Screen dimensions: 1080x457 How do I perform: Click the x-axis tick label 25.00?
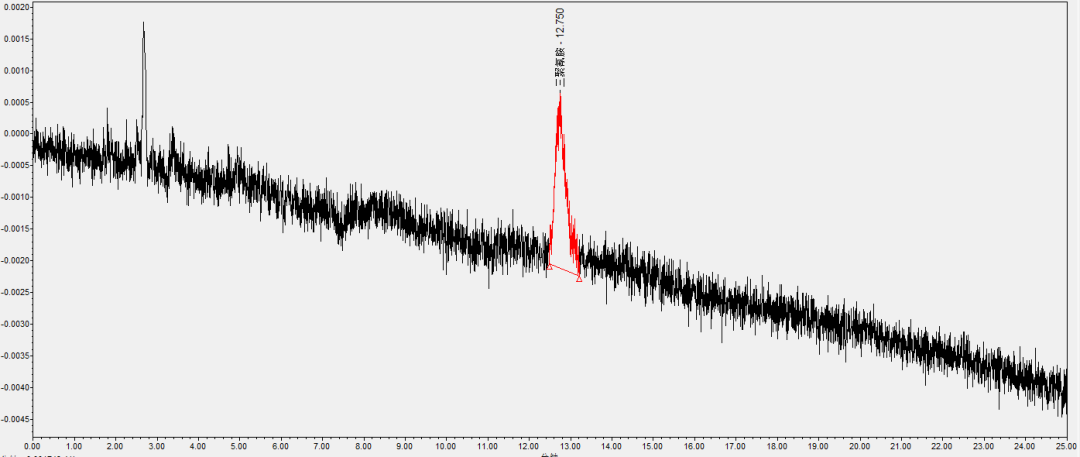(x=1067, y=446)
